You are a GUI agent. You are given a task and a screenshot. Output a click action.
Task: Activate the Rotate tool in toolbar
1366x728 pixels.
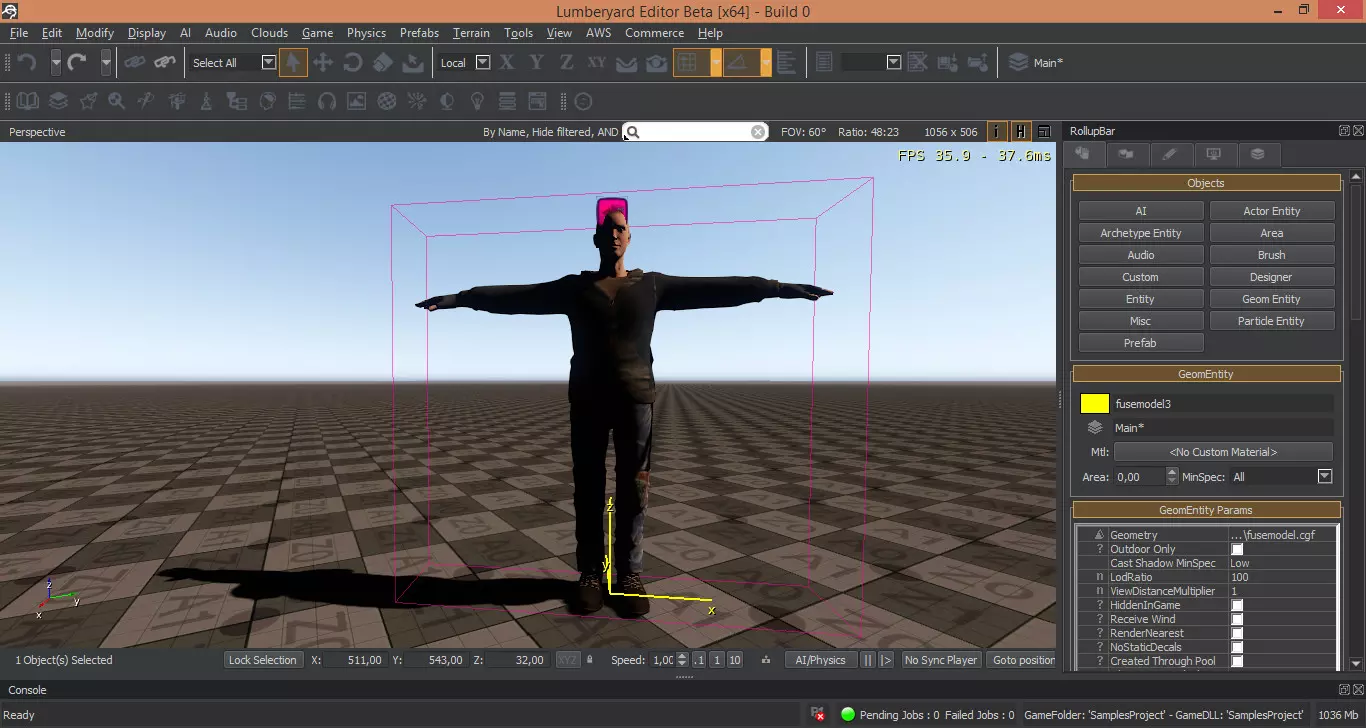[x=353, y=63]
